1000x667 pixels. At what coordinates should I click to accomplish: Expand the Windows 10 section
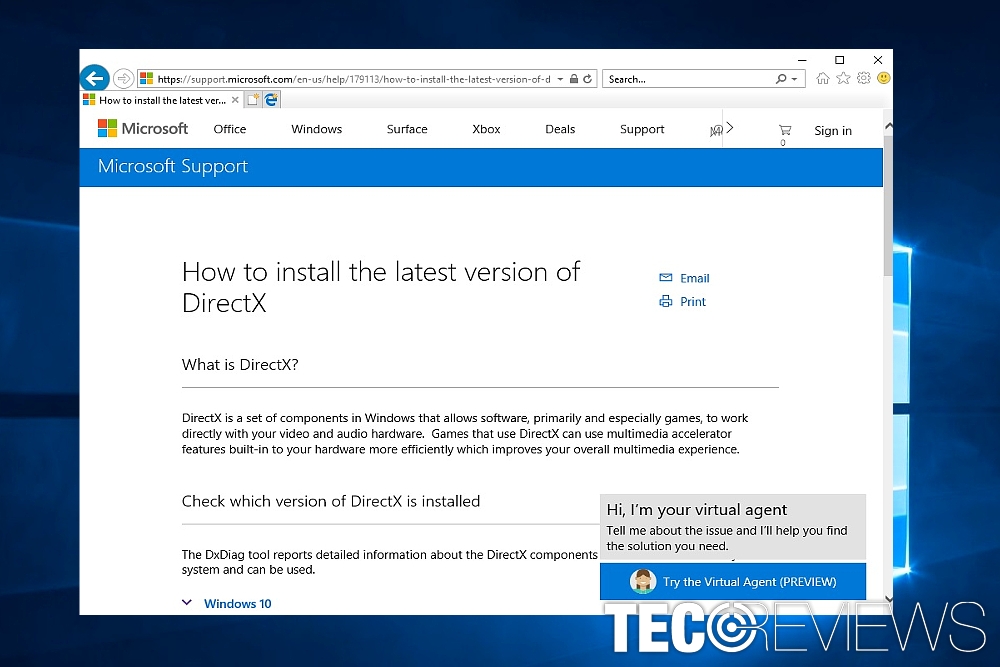click(x=187, y=603)
